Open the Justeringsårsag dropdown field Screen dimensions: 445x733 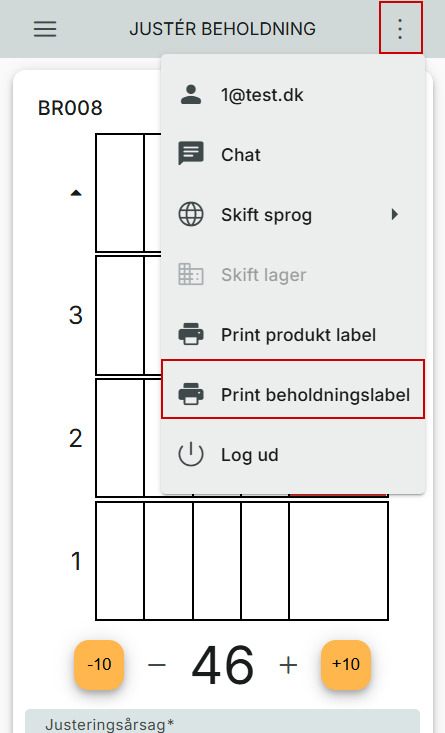coord(222,721)
